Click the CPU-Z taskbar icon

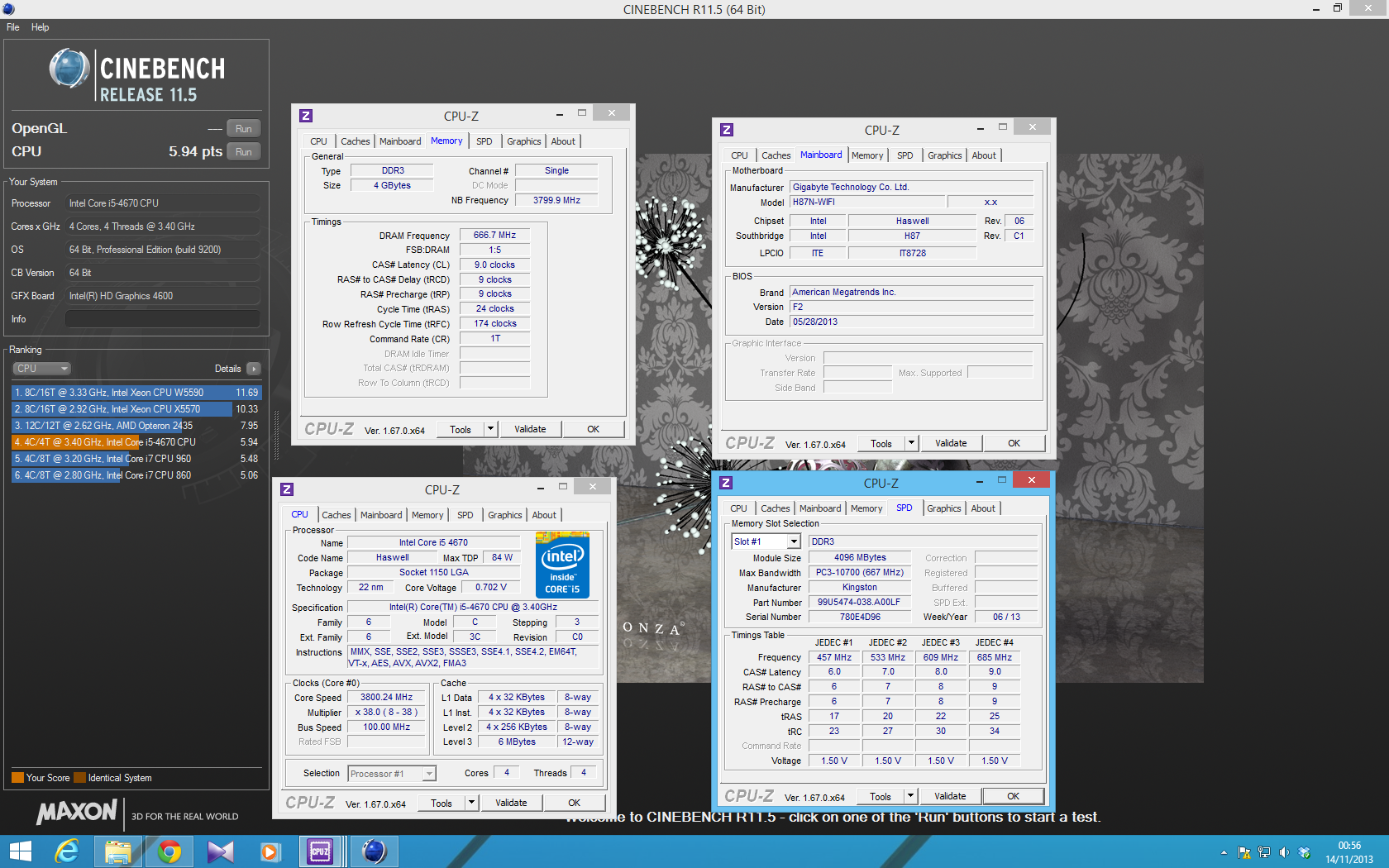(320, 851)
